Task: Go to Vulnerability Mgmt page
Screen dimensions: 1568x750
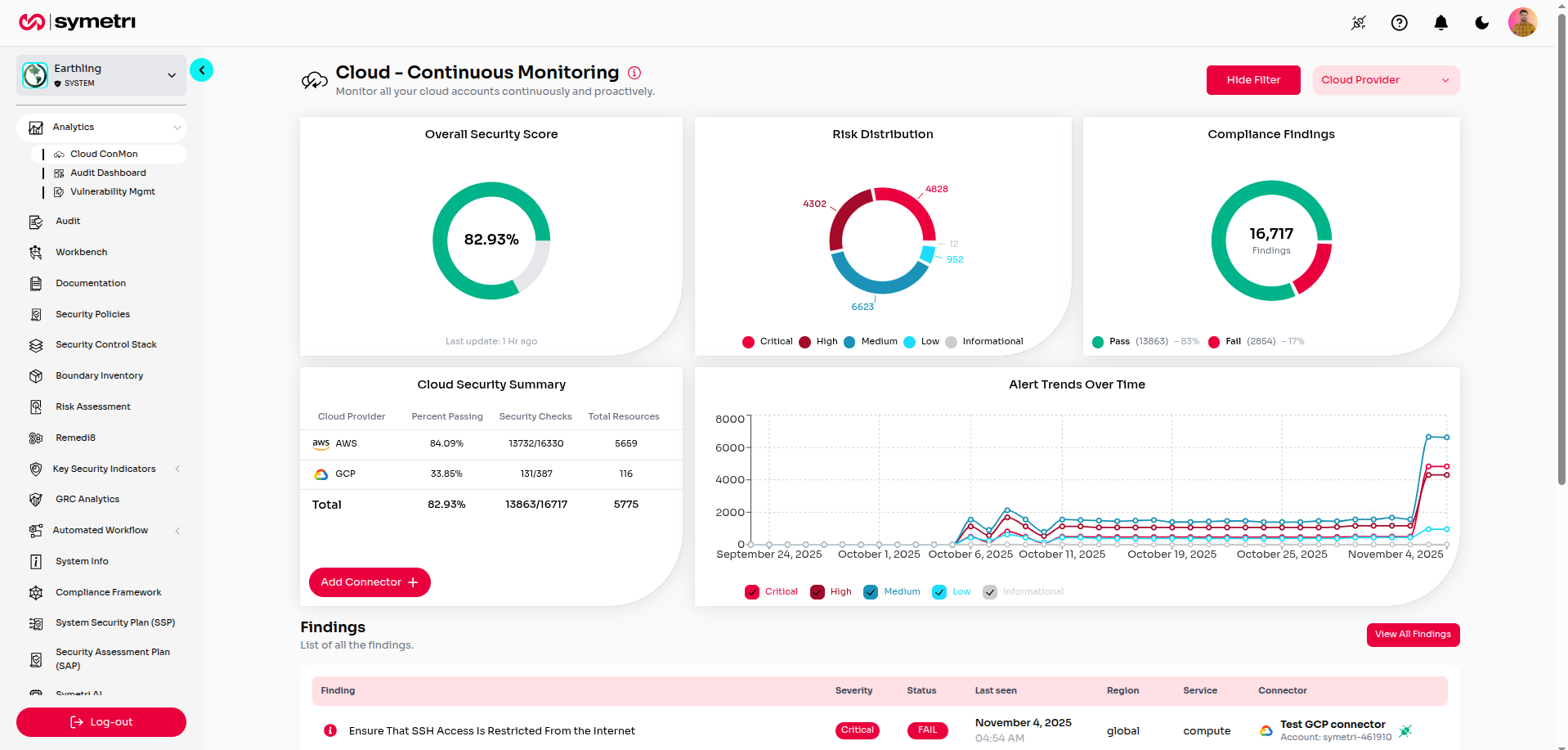Action: point(112,191)
